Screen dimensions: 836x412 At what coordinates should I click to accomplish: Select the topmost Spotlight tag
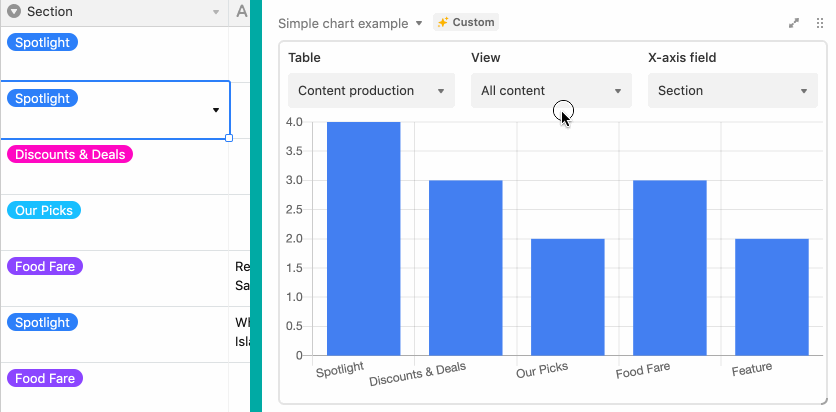(x=42, y=43)
